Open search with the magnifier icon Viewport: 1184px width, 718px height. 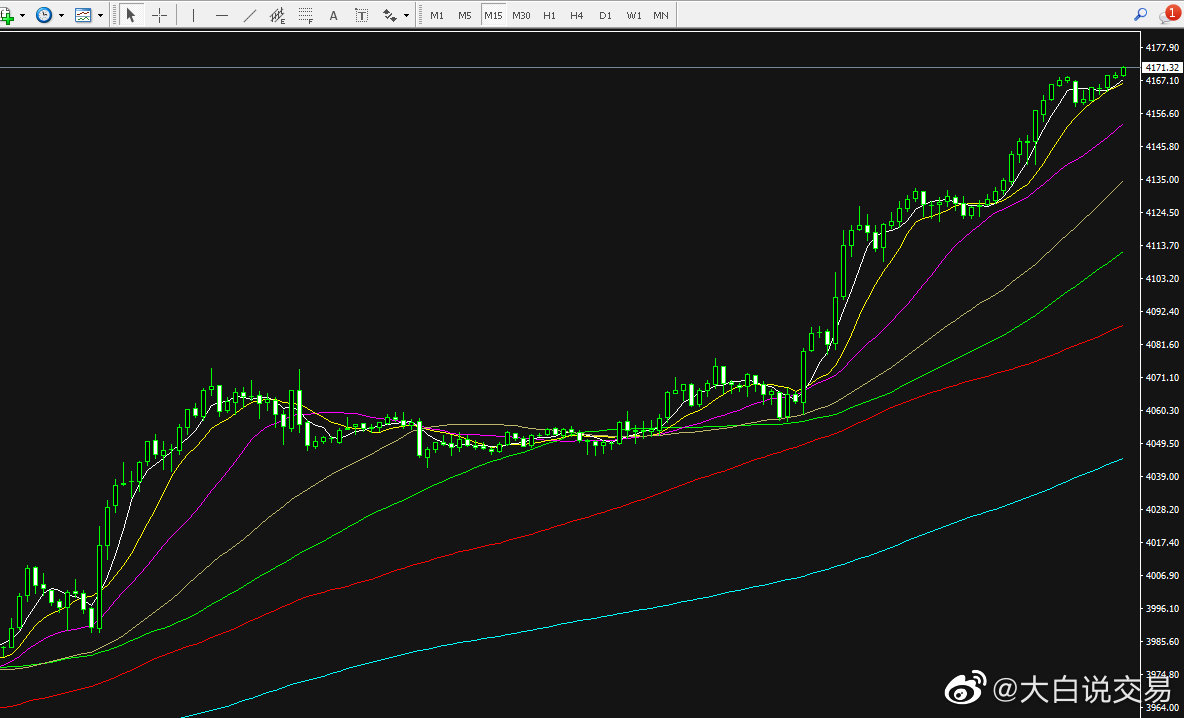coord(1140,15)
